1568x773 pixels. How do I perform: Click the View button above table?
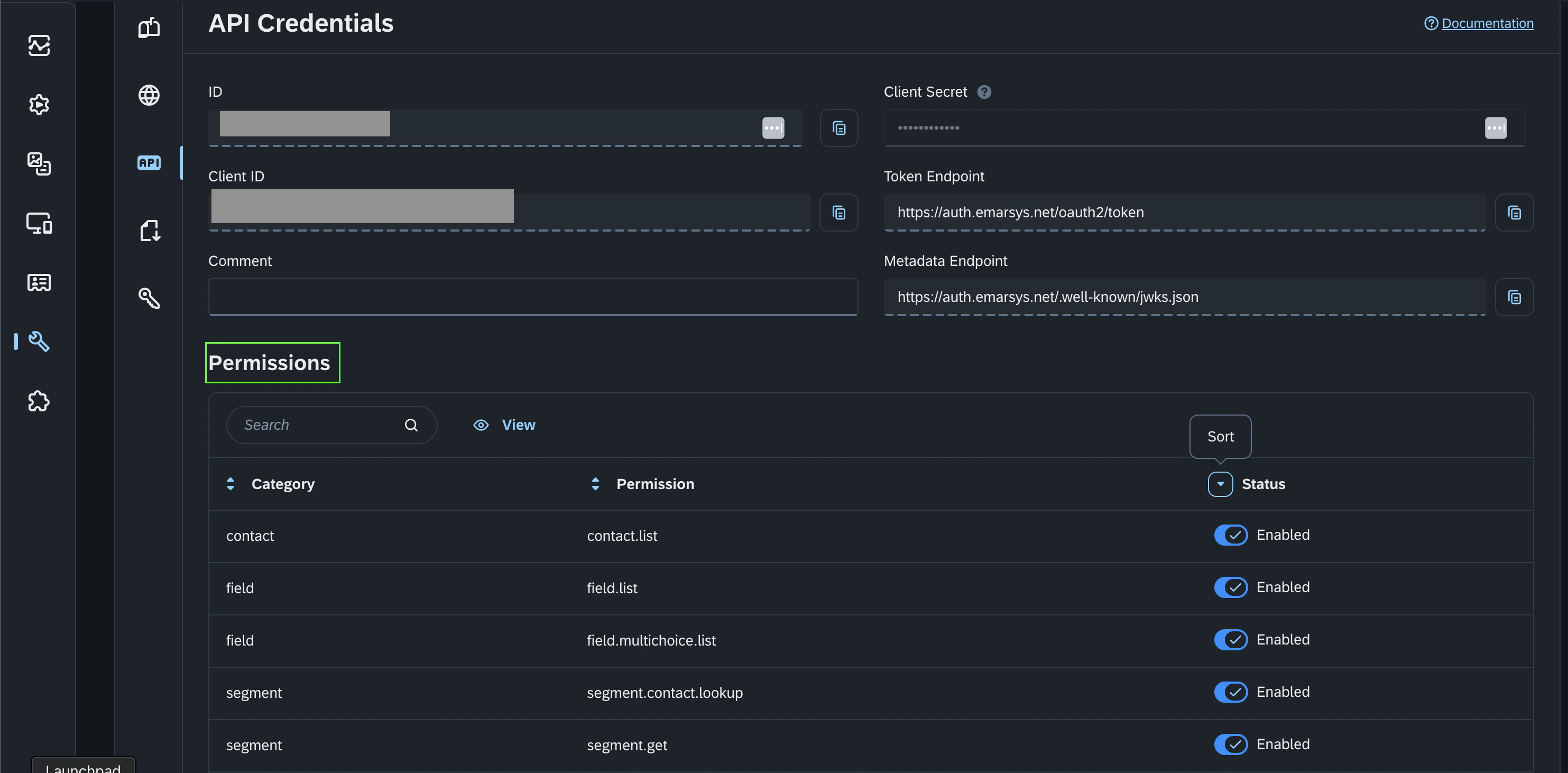point(505,425)
